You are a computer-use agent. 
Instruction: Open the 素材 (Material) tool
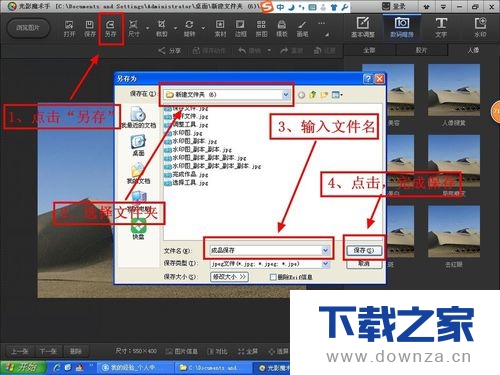coord(220,28)
